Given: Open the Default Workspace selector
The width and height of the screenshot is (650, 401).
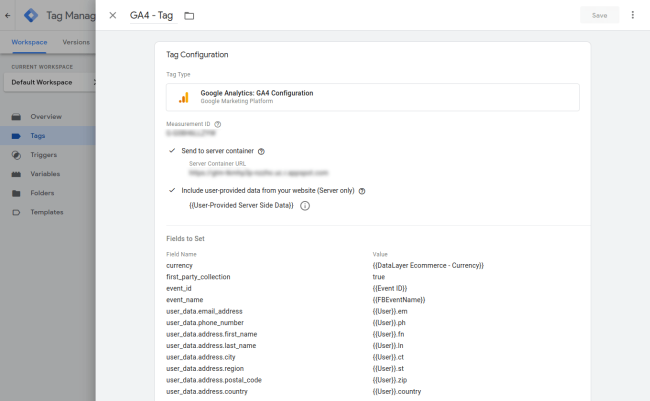Looking at the screenshot, I should [50, 81].
